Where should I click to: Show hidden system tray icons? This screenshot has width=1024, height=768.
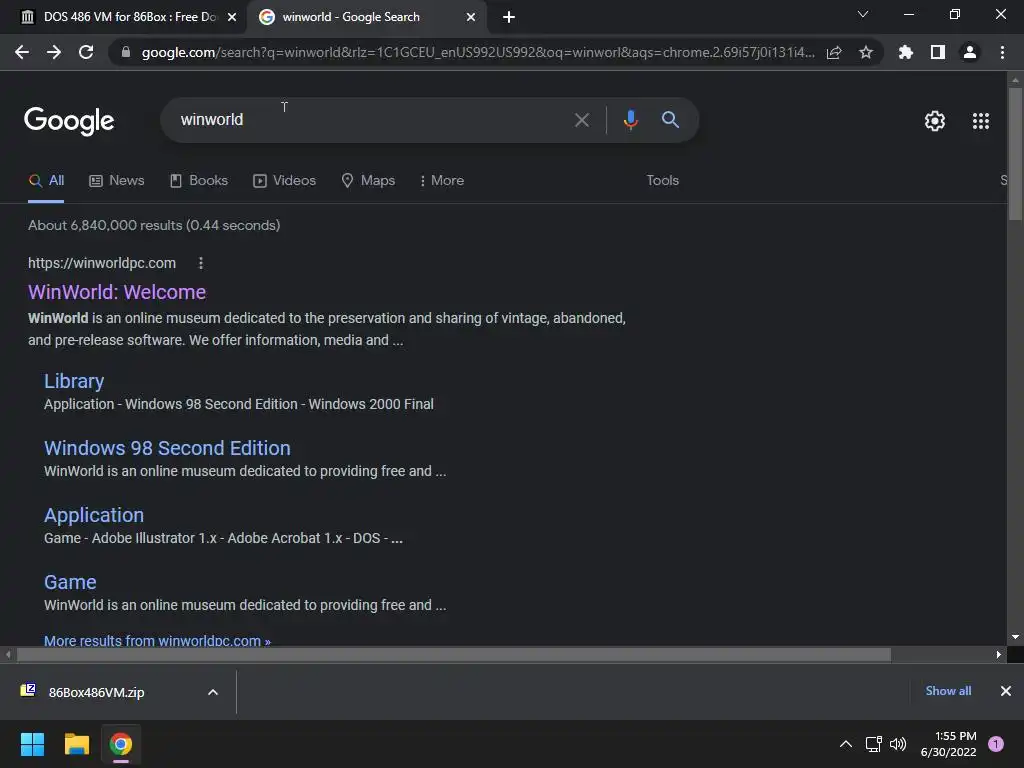coord(846,744)
